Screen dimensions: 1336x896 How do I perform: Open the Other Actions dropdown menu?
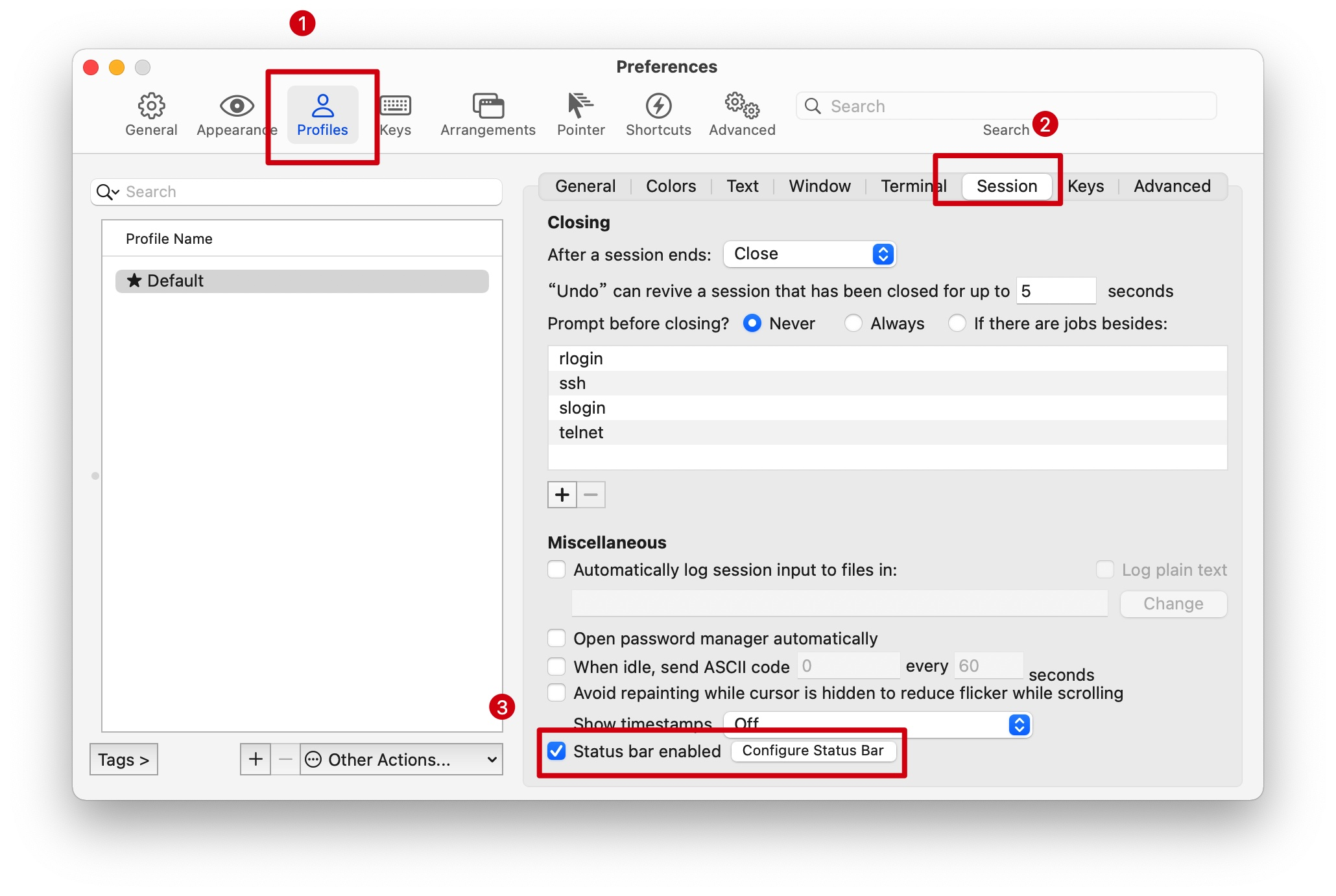click(x=401, y=759)
